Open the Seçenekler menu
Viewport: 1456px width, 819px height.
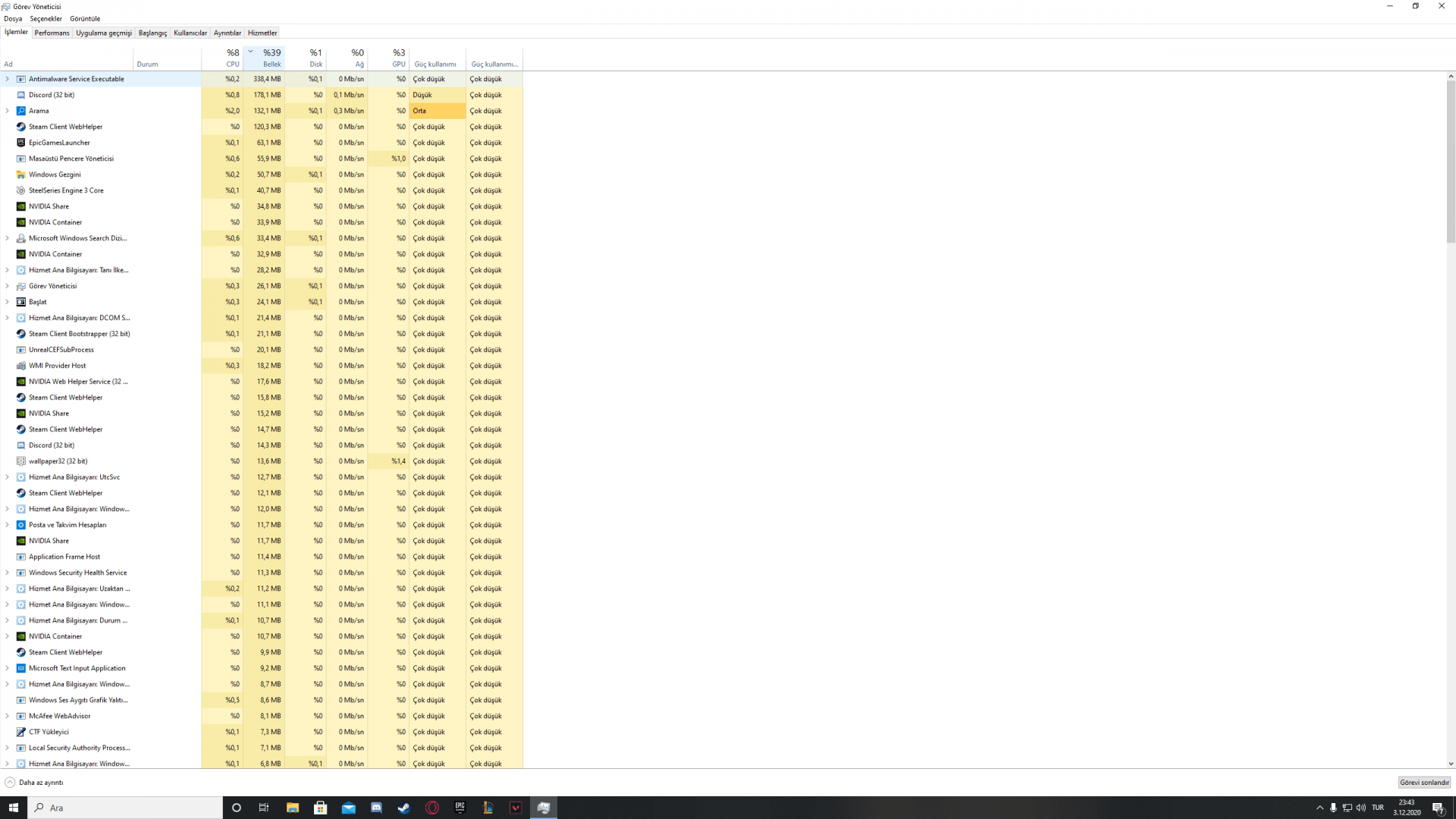click(x=46, y=18)
